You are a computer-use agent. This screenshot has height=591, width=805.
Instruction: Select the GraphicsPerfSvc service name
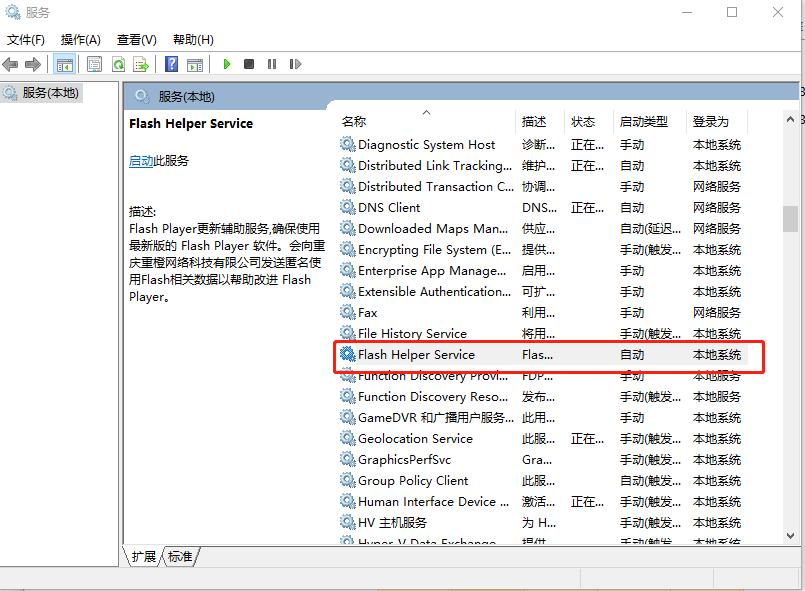[x=405, y=460]
